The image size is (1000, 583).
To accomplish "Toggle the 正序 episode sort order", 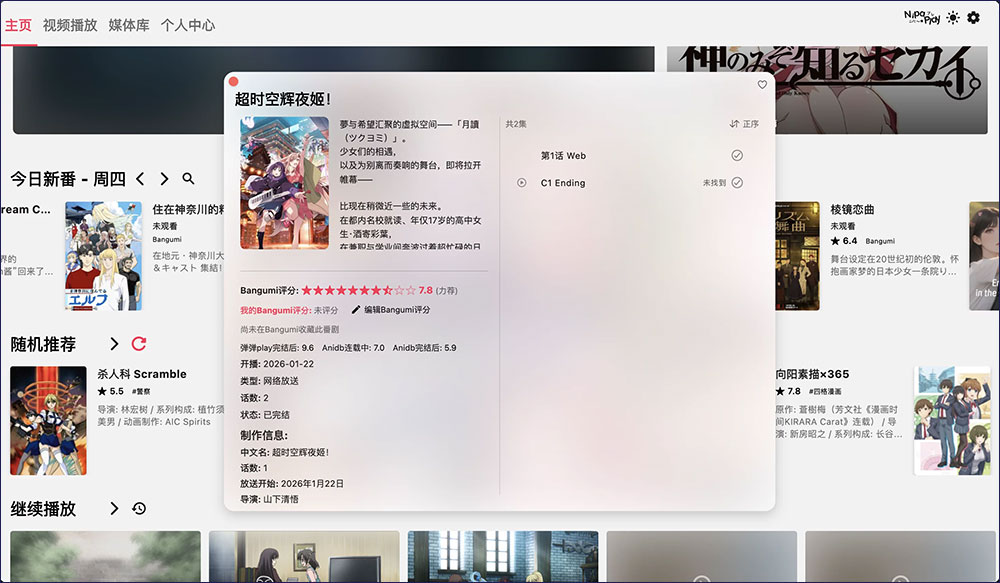I will pyautogui.click(x=744, y=124).
